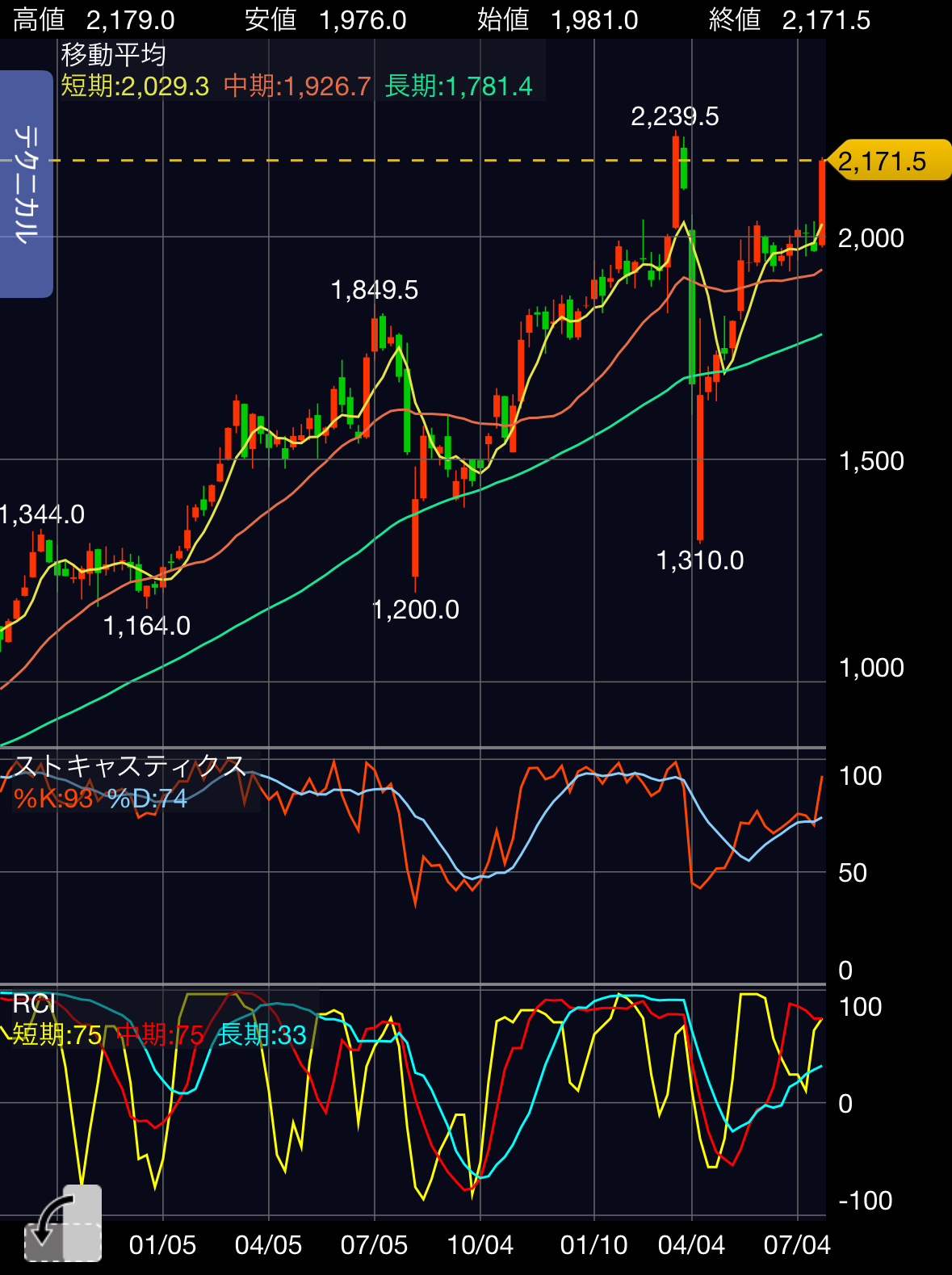Open the RCI indicator header
952x1275 pixels.
tap(34, 1004)
